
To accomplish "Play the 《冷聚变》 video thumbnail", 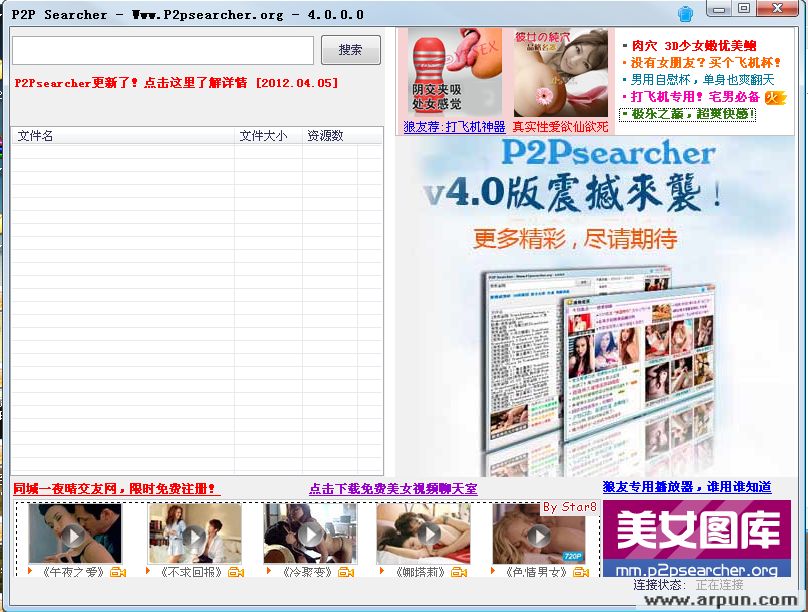I will pos(309,535).
